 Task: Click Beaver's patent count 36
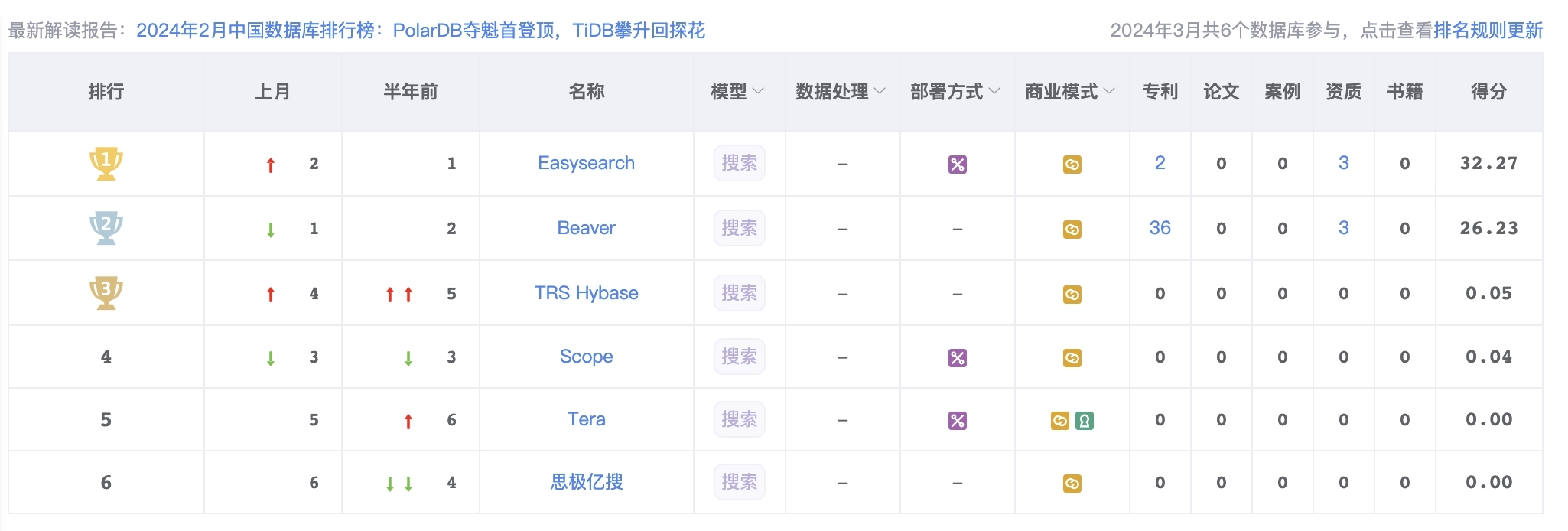pyautogui.click(x=1160, y=228)
